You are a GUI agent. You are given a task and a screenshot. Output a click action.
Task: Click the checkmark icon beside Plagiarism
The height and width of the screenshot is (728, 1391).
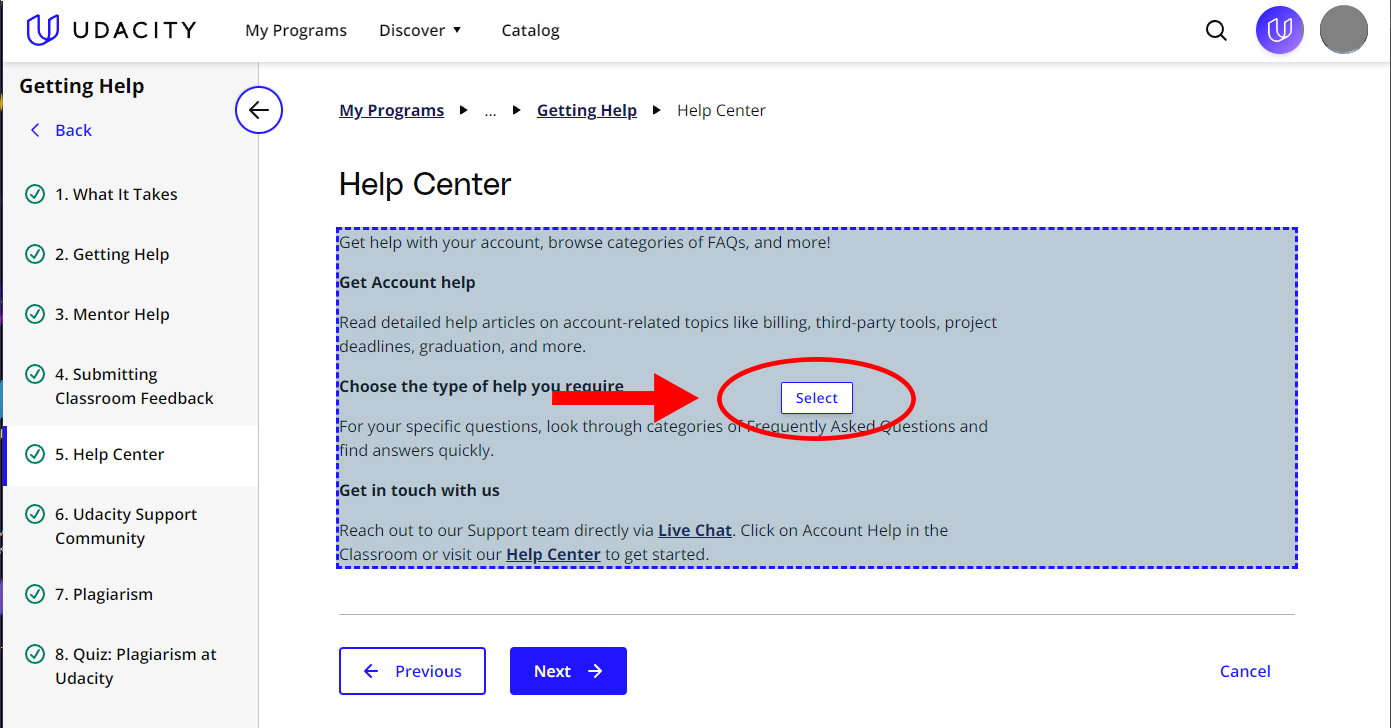pos(35,594)
